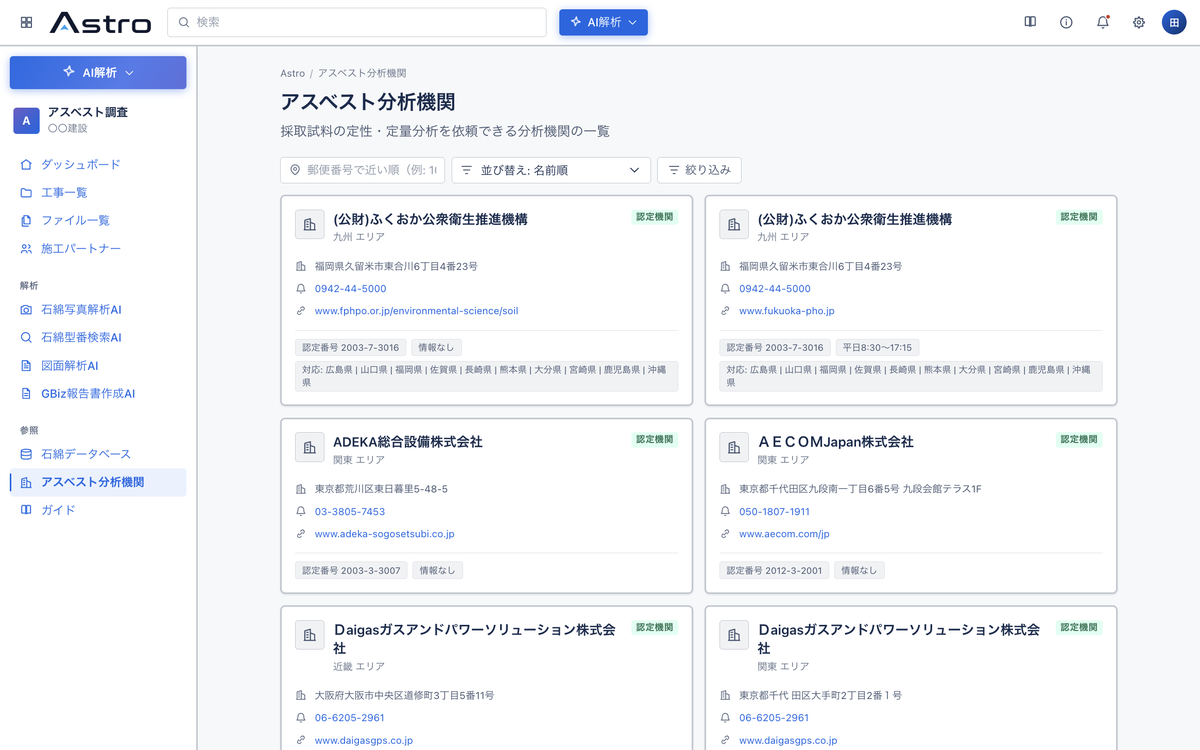Click the ＡＥＣＯＭJapan株式会社 card title

coord(835,441)
